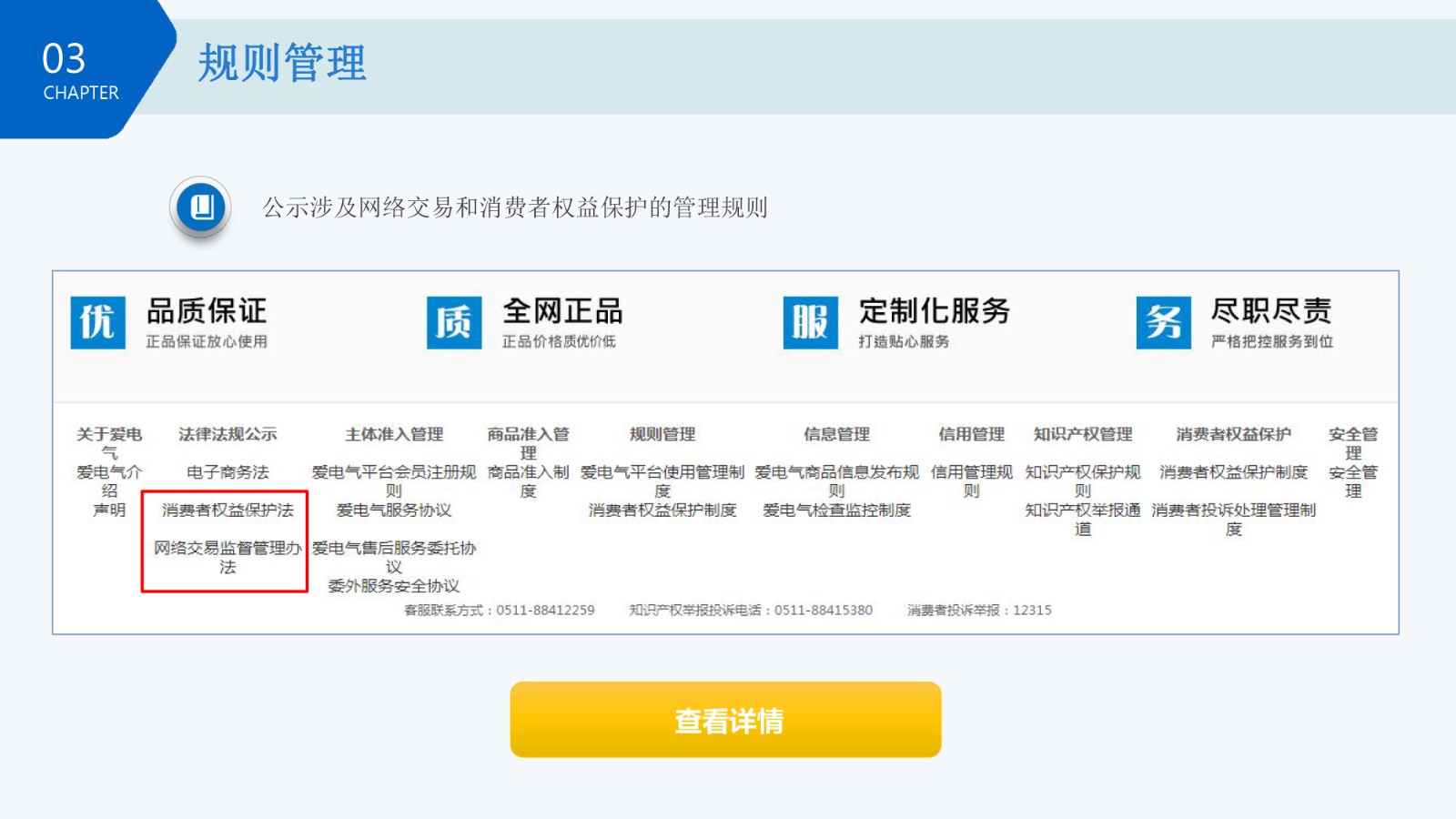Open the 消费者权益保护法 link
1456x819 pixels.
click(x=227, y=511)
